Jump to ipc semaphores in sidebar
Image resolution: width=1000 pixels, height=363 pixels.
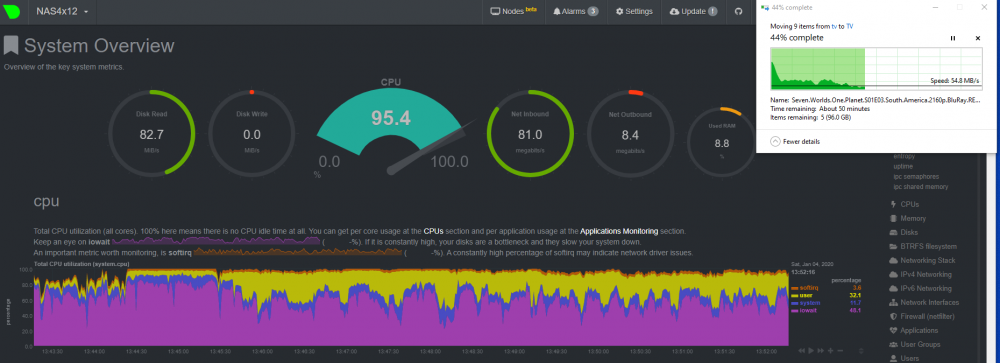click(x=916, y=176)
